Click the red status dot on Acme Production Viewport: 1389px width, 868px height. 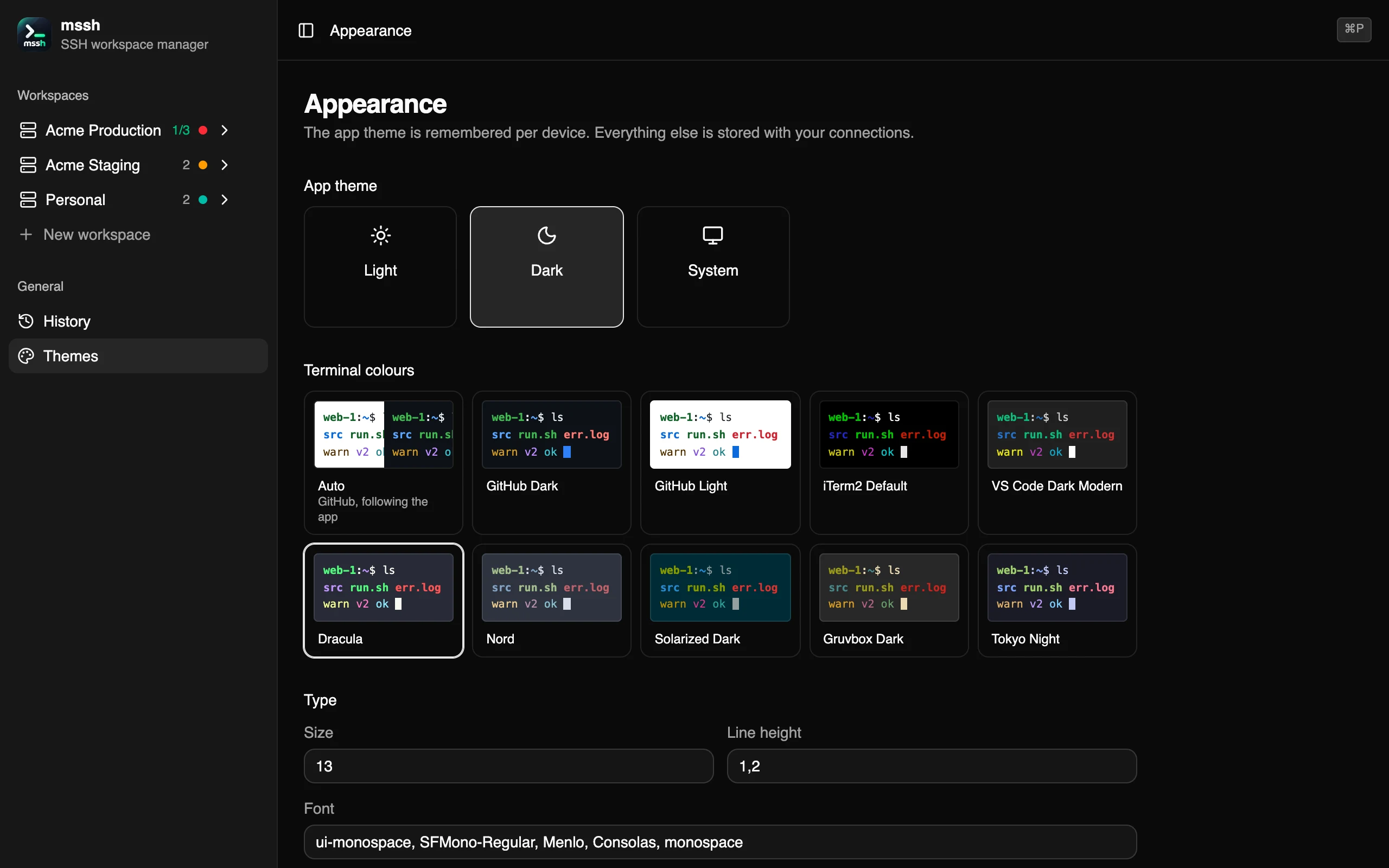click(x=202, y=130)
